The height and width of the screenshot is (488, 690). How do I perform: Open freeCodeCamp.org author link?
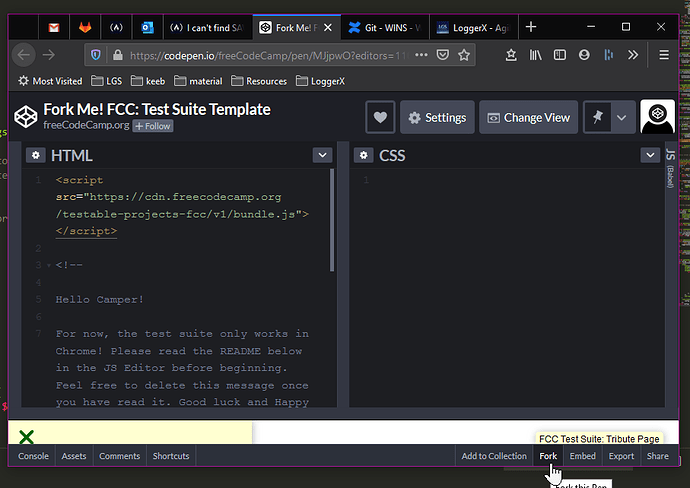click(86, 125)
